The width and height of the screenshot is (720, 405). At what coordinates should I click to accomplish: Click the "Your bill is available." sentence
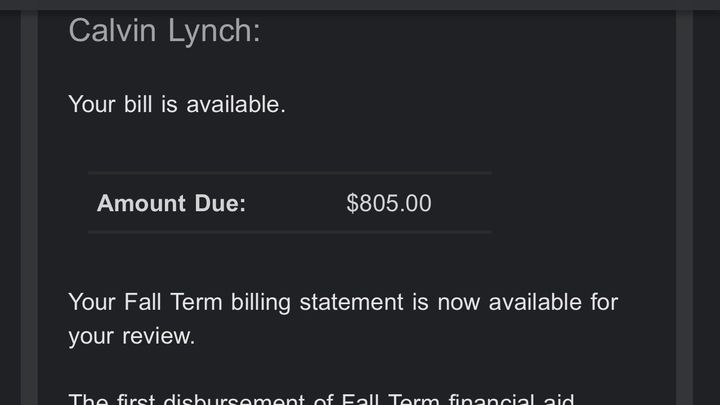[177, 104]
